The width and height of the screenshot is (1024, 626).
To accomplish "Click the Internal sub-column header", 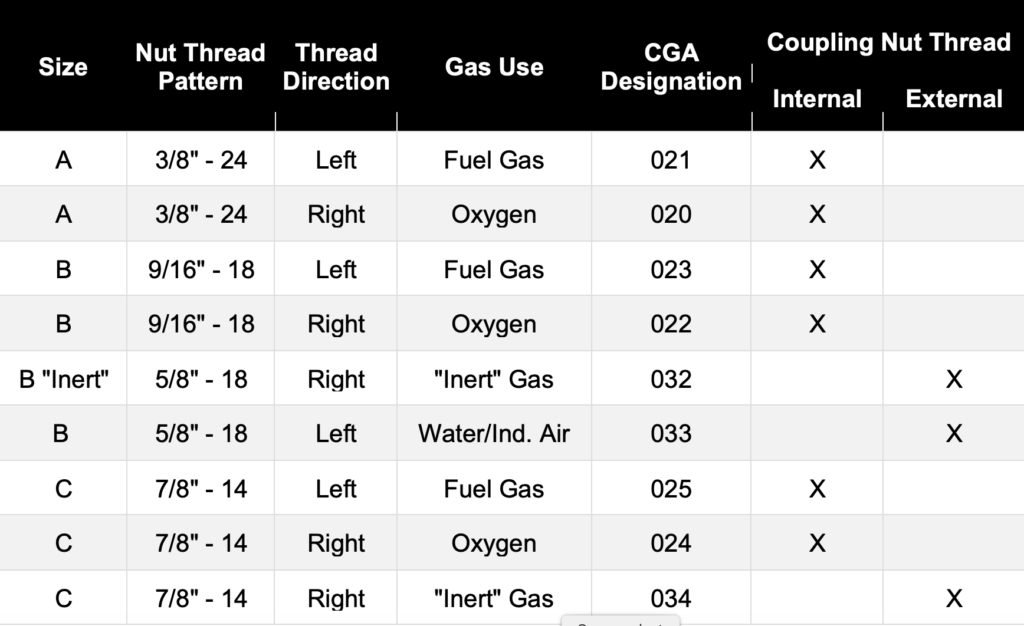I will [817, 99].
